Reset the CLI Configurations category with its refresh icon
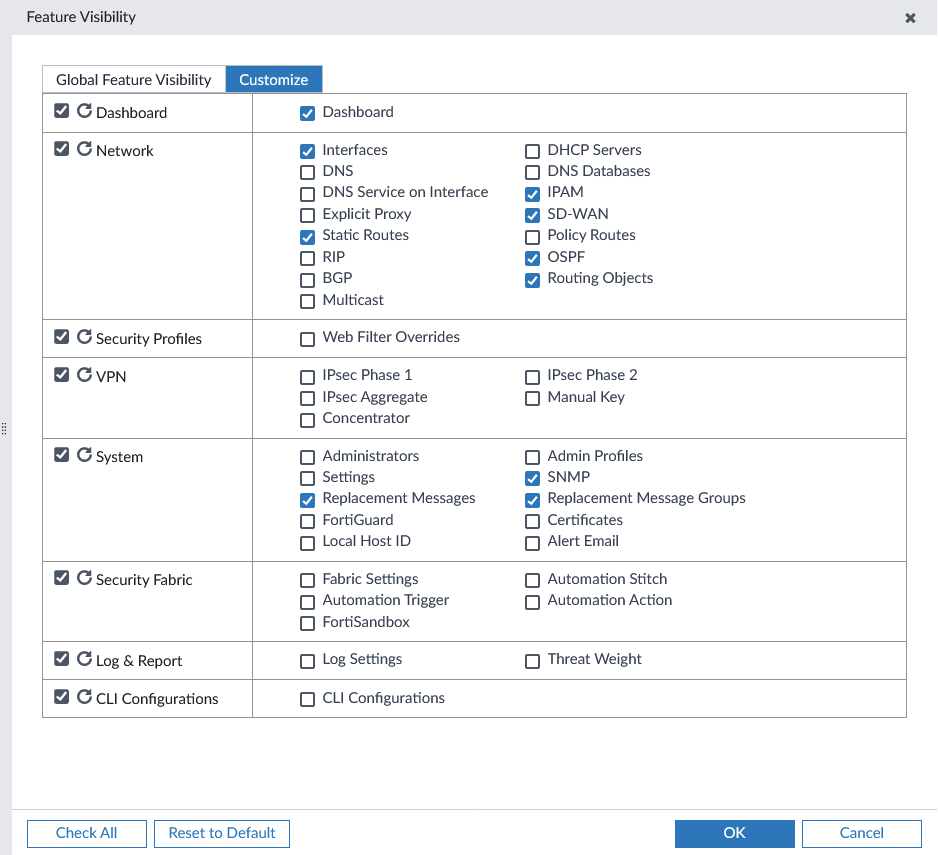This screenshot has width=938, height=855. (x=84, y=697)
